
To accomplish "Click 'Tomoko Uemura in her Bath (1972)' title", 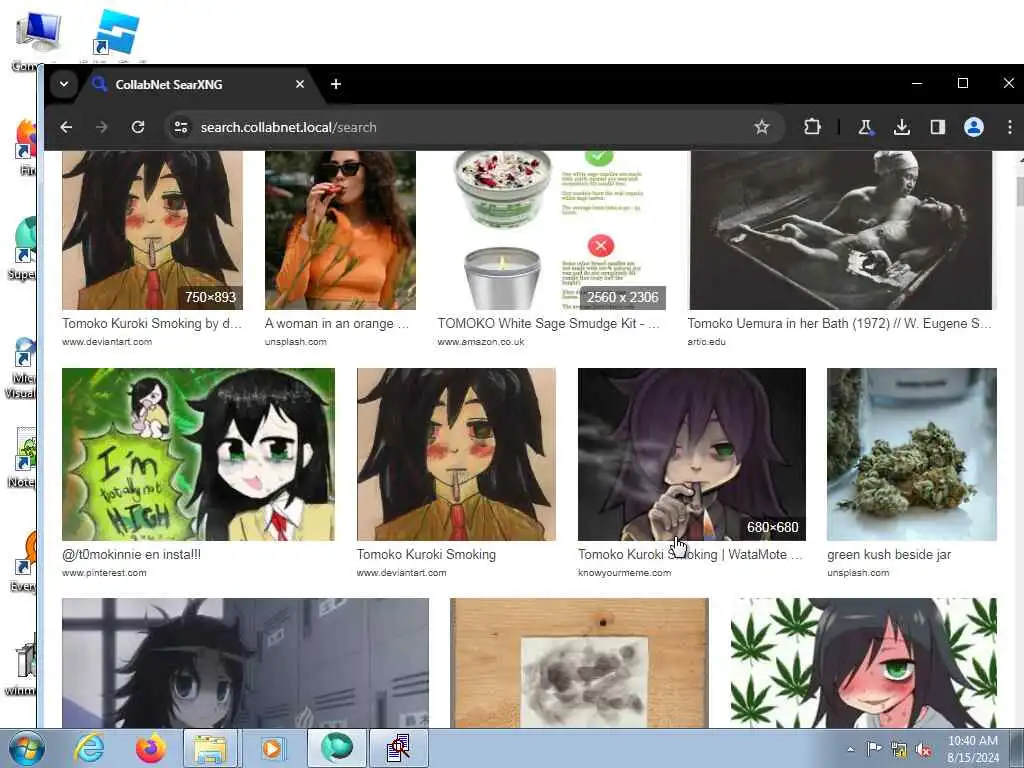I will coord(840,323).
